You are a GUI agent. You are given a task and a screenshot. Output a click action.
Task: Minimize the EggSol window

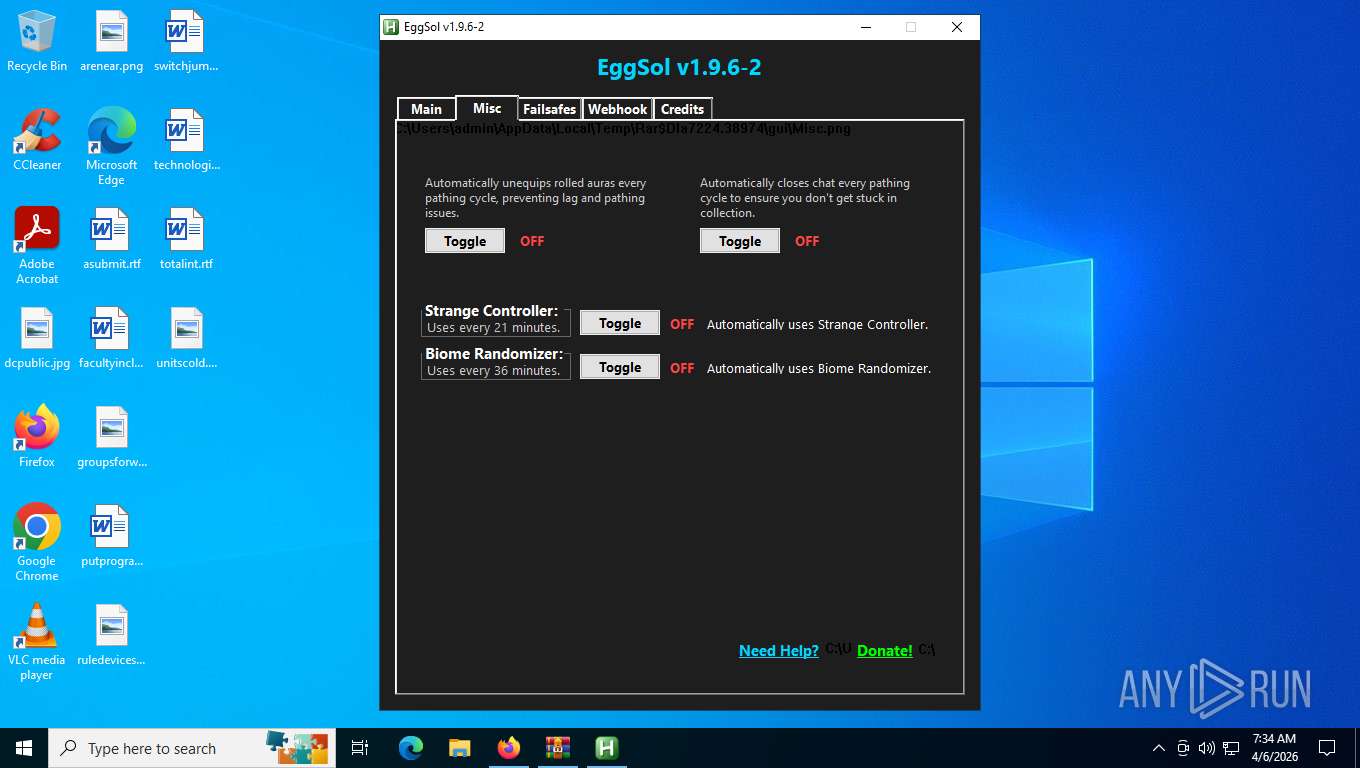coord(865,27)
